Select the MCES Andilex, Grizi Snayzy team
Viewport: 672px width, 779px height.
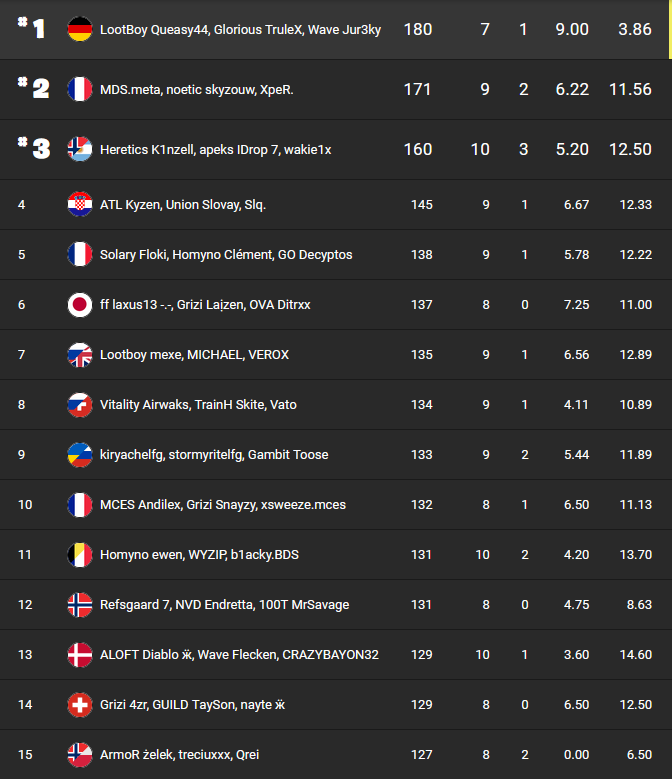(223, 505)
